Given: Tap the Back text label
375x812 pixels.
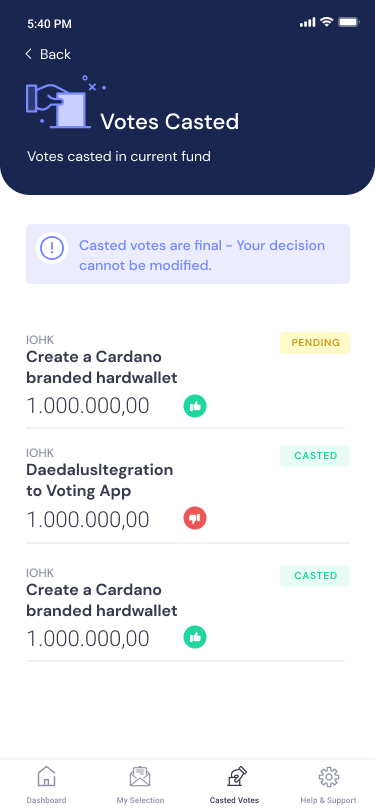Looking at the screenshot, I should [x=55, y=54].
